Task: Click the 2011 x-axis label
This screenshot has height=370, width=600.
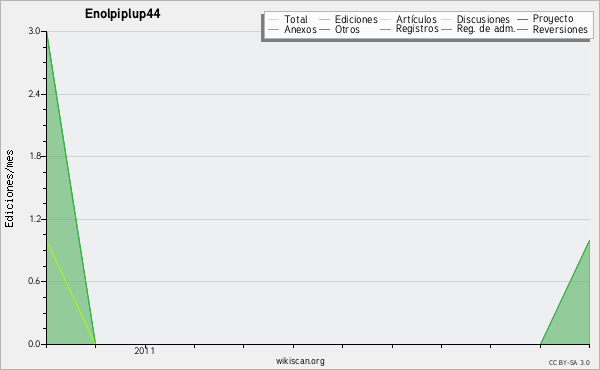Action: coord(145,351)
